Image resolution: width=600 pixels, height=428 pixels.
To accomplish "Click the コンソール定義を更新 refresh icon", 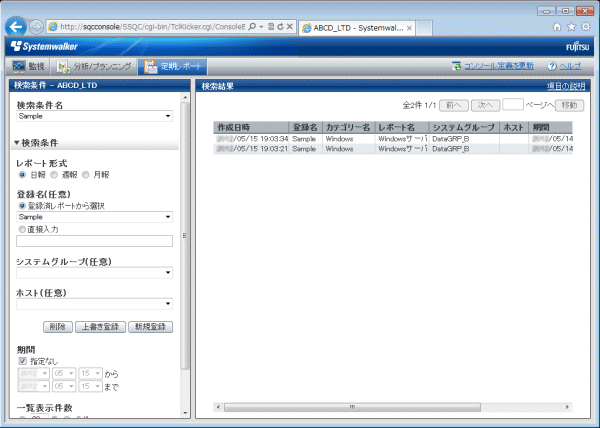I will click(x=455, y=67).
